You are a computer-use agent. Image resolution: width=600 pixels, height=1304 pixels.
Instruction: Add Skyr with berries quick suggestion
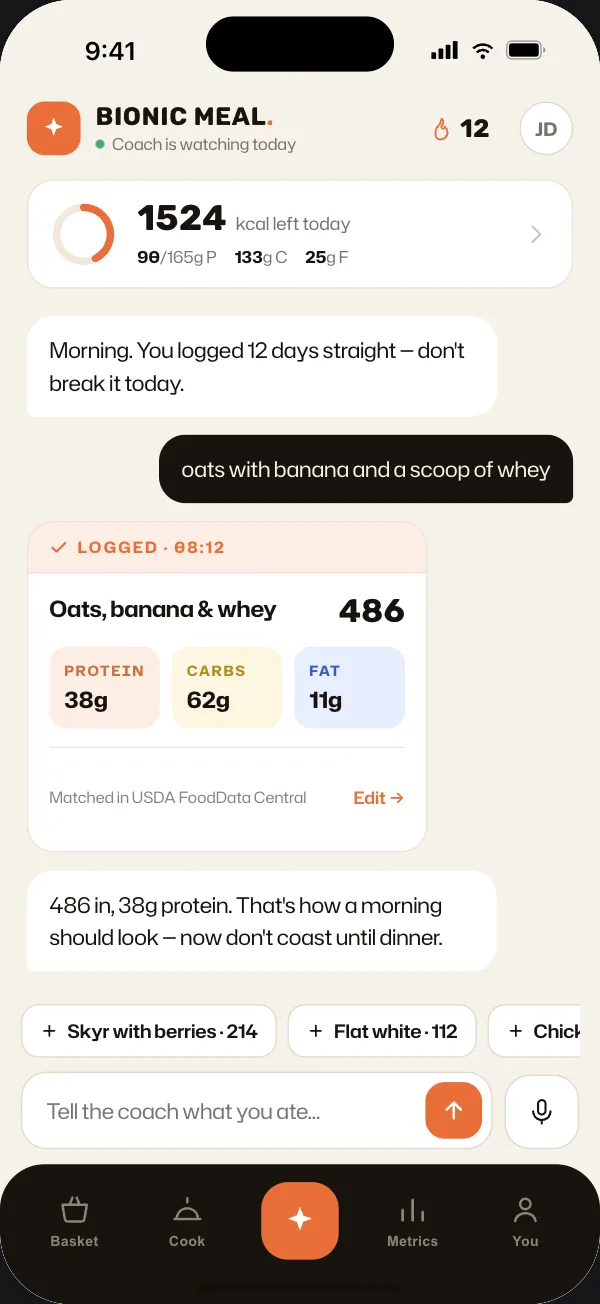149,1031
